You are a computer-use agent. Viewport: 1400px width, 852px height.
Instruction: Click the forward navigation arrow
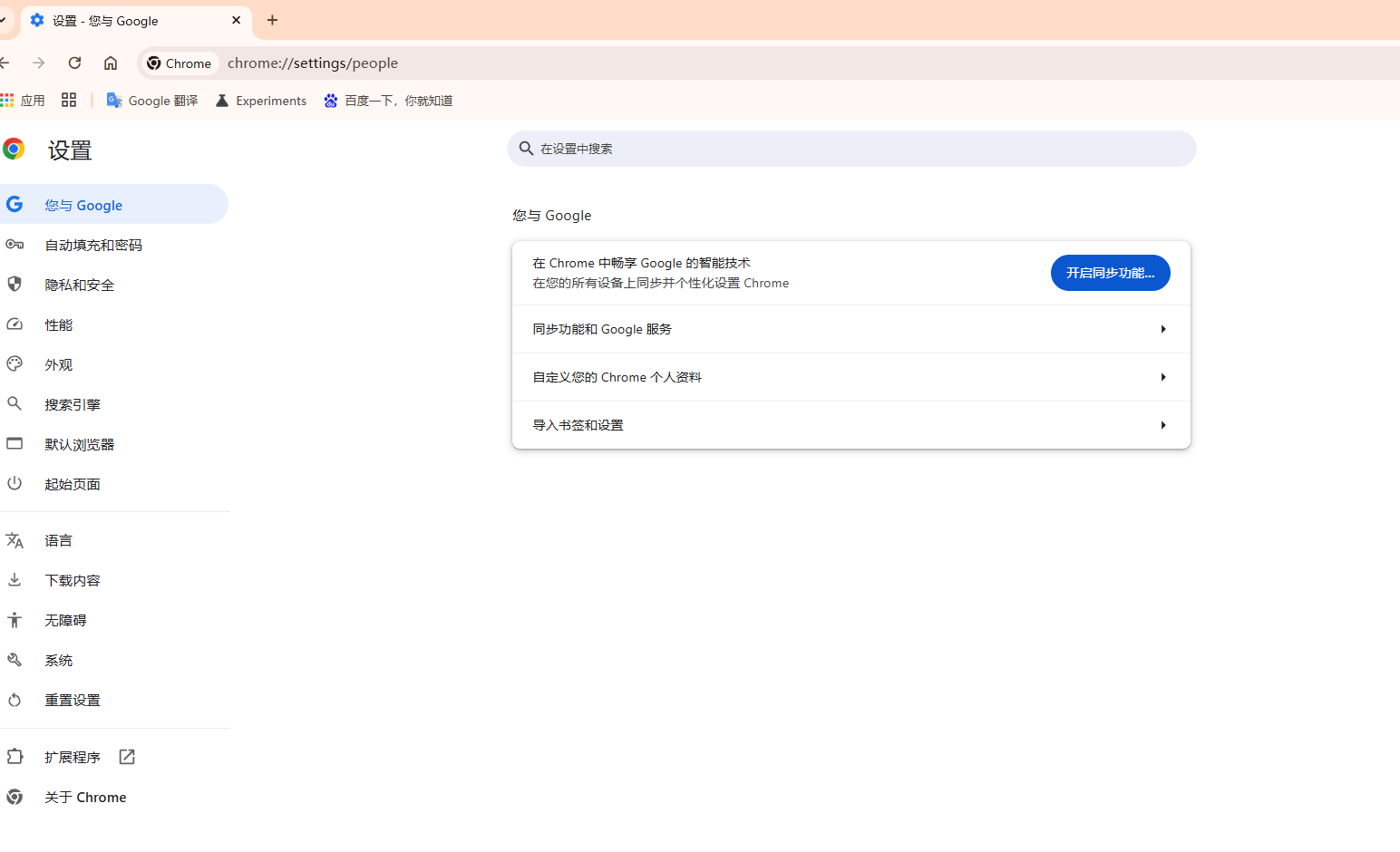[x=38, y=63]
